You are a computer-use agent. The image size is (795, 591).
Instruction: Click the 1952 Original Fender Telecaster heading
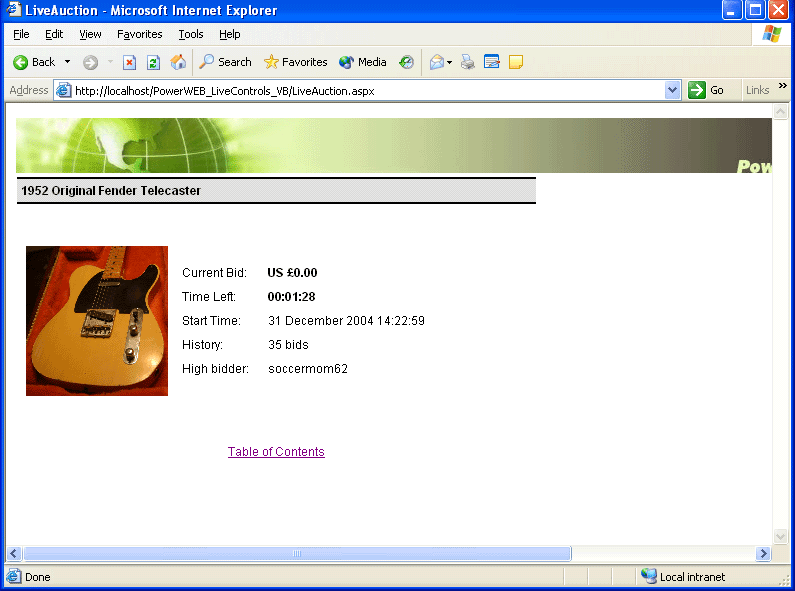point(111,191)
